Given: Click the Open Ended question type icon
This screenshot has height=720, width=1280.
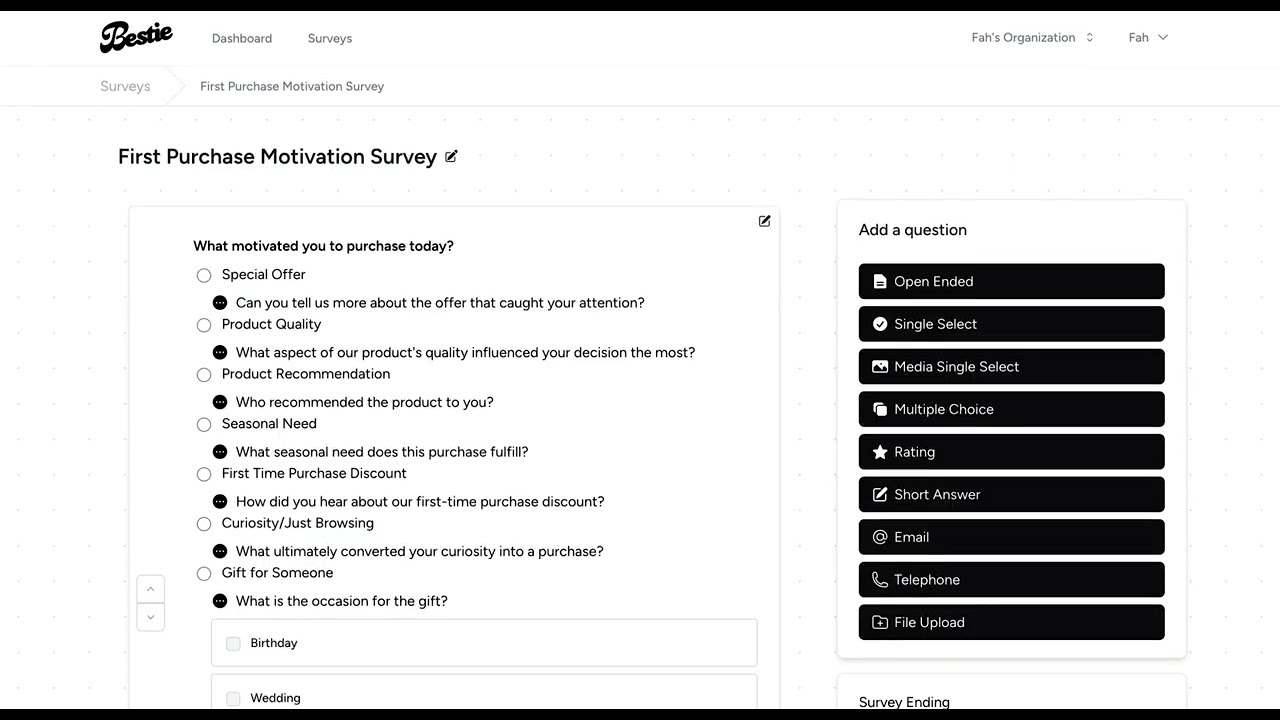Looking at the screenshot, I should coord(880,281).
